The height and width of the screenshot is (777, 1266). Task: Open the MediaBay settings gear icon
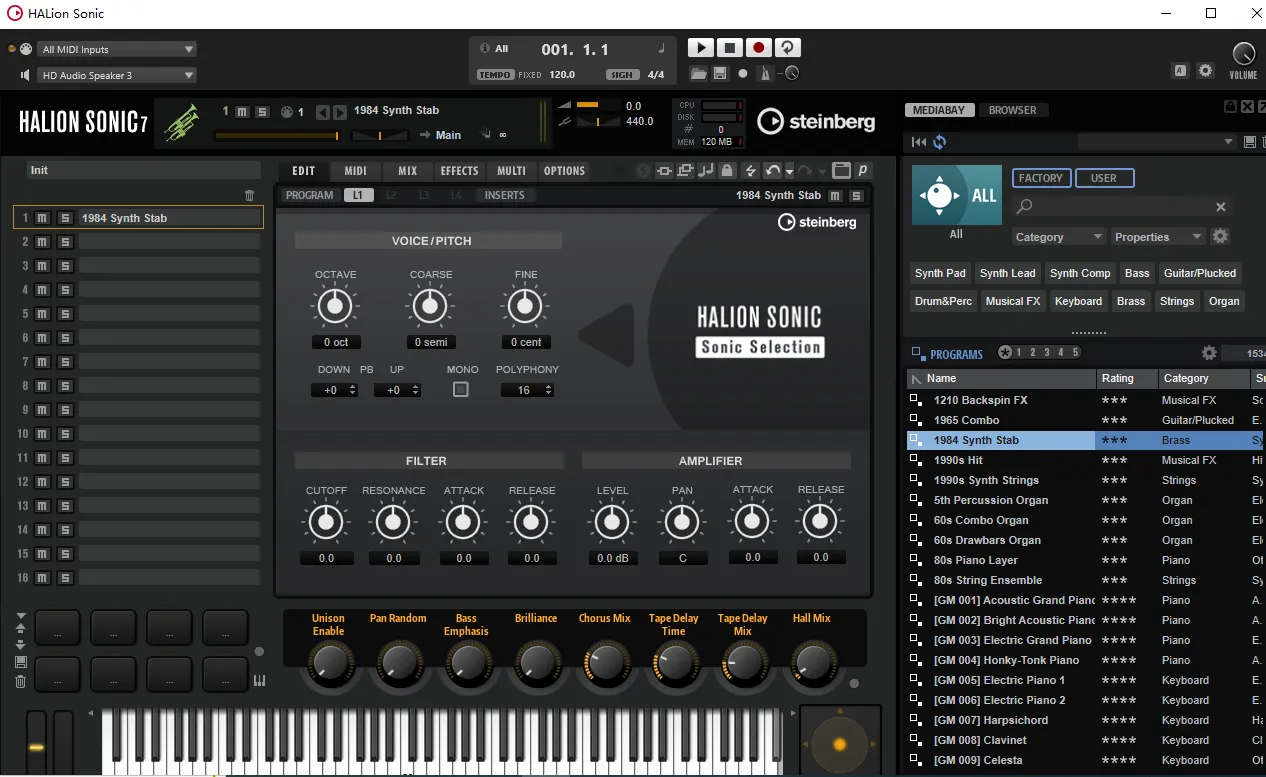click(x=1220, y=236)
